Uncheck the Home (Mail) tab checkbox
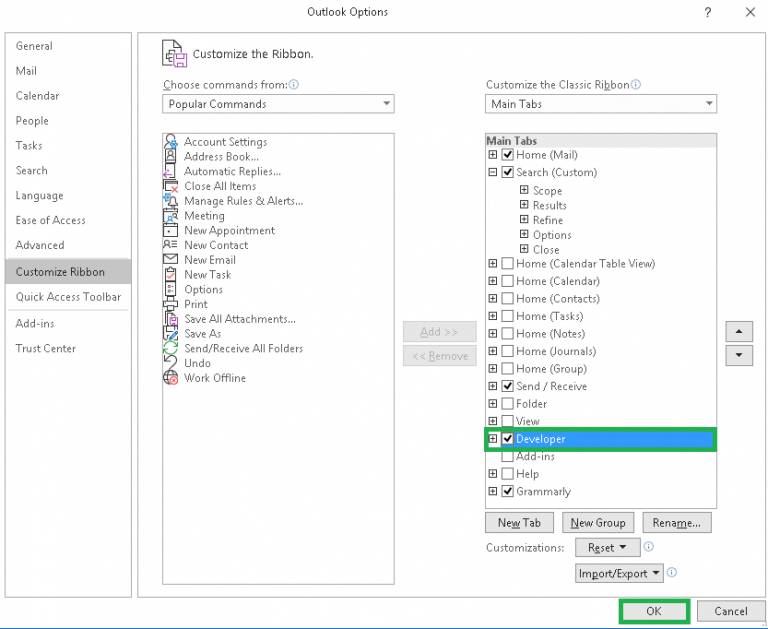The width and height of the screenshot is (768, 629). (508, 155)
